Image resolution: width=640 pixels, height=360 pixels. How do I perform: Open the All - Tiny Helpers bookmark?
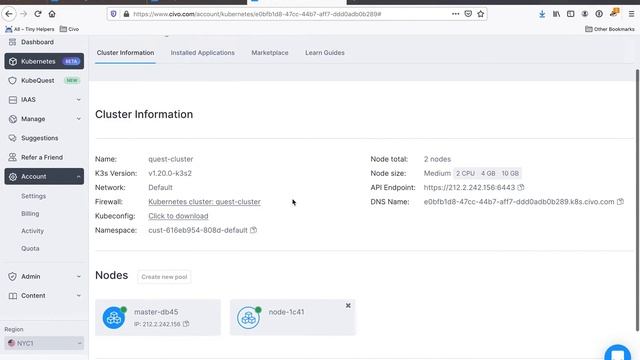[x=30, y=29]
